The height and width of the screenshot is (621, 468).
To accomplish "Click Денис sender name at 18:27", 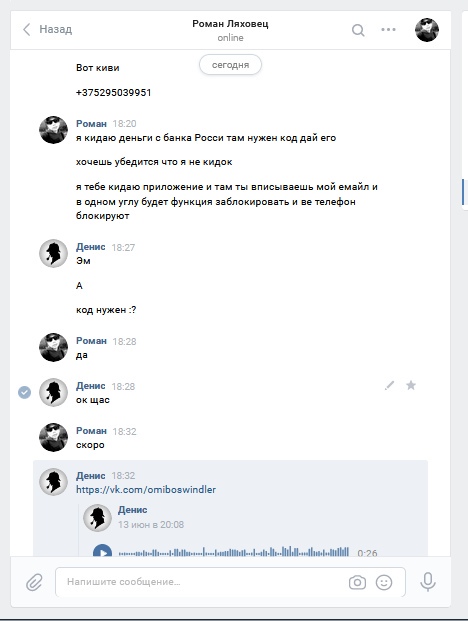I will coord(91,247).
